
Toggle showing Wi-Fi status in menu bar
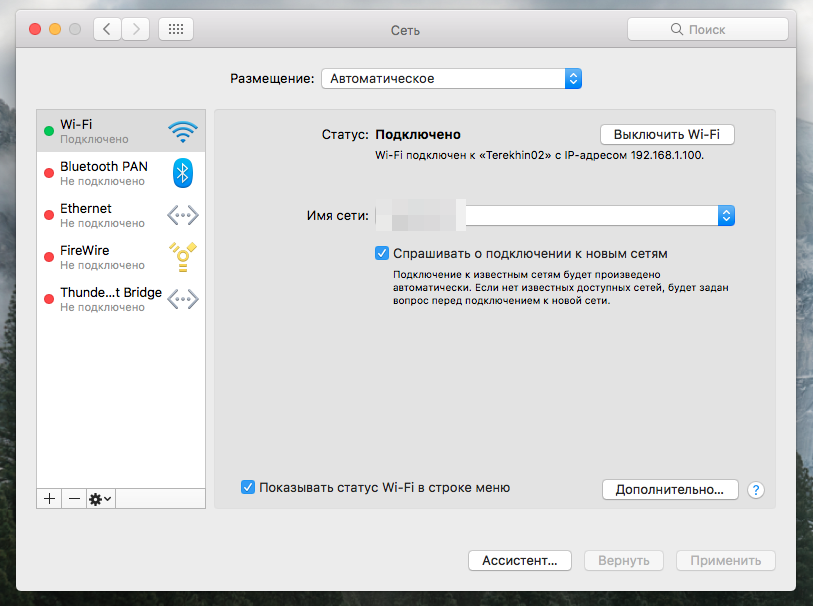point(248,487)
